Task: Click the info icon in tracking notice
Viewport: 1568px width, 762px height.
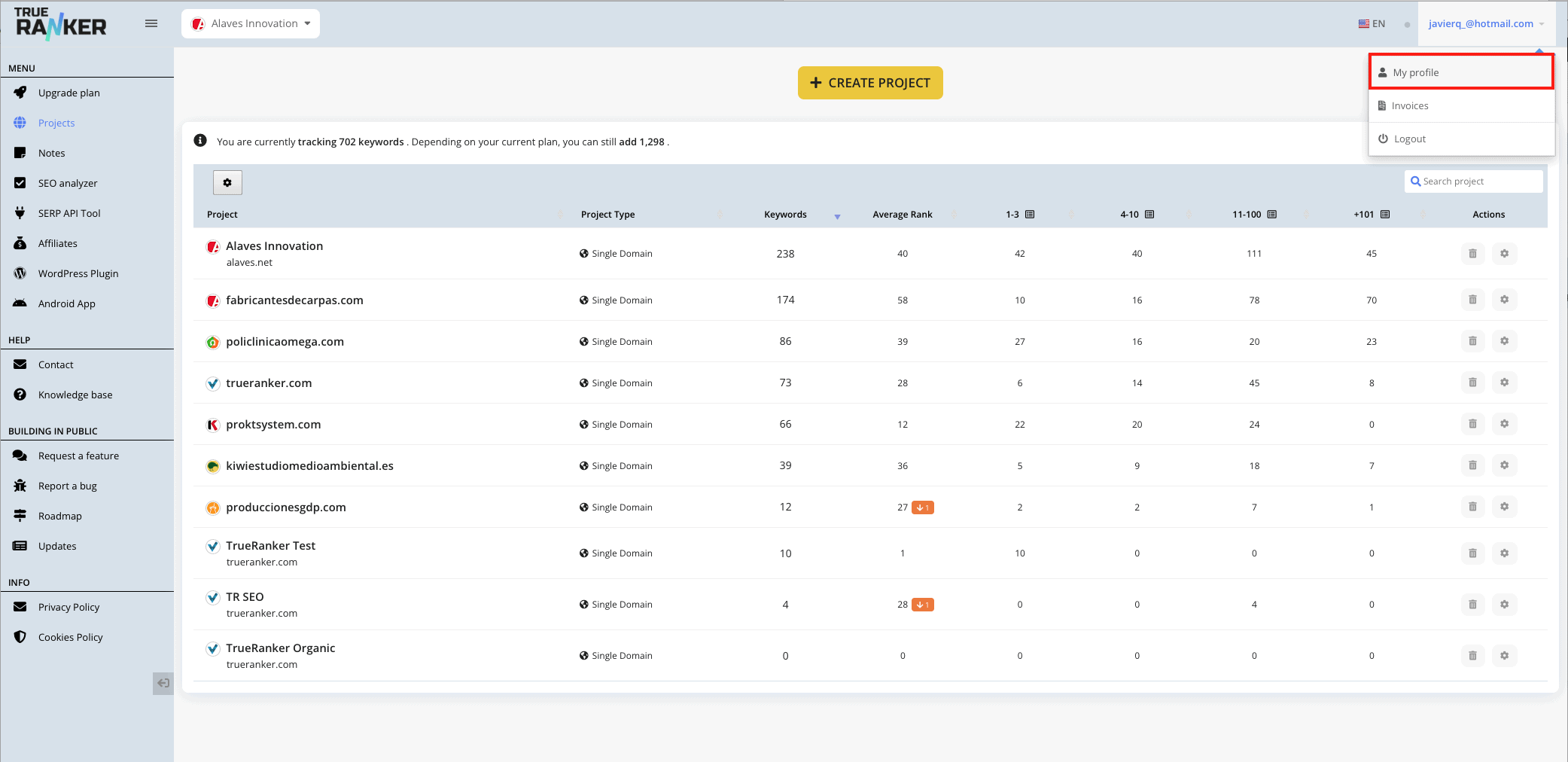Action: (x=200, y=141)
